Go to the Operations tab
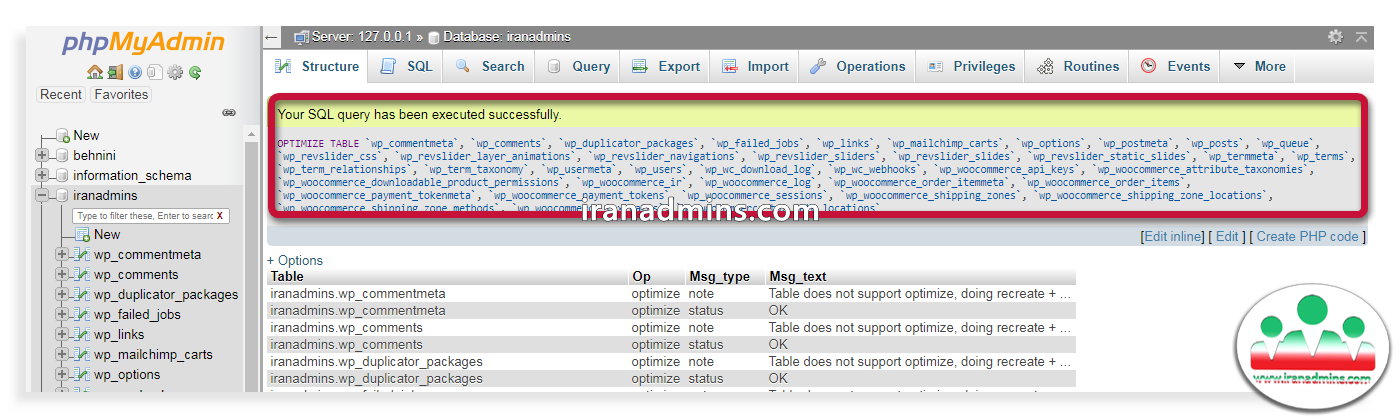This screenshot has width=1400, height=418. click(858, 67)
